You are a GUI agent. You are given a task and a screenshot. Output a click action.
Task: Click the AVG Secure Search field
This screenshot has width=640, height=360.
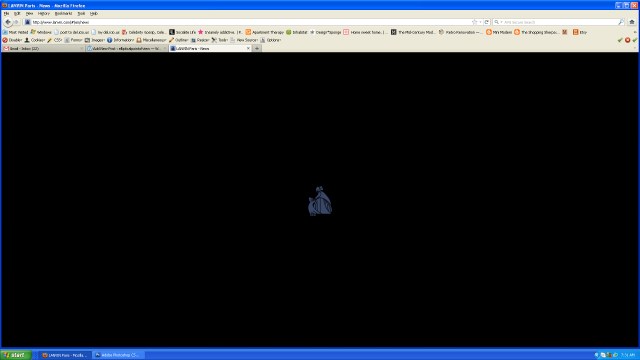pyautogui.click(x=559, y=22)
